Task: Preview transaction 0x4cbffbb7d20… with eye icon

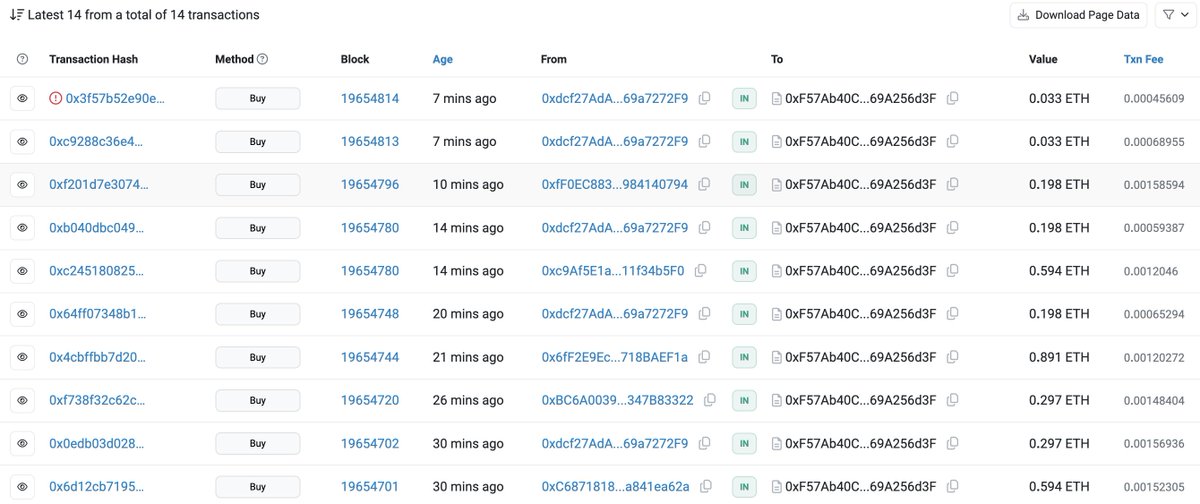Action: pyautogui.click(x=23, y=357)
